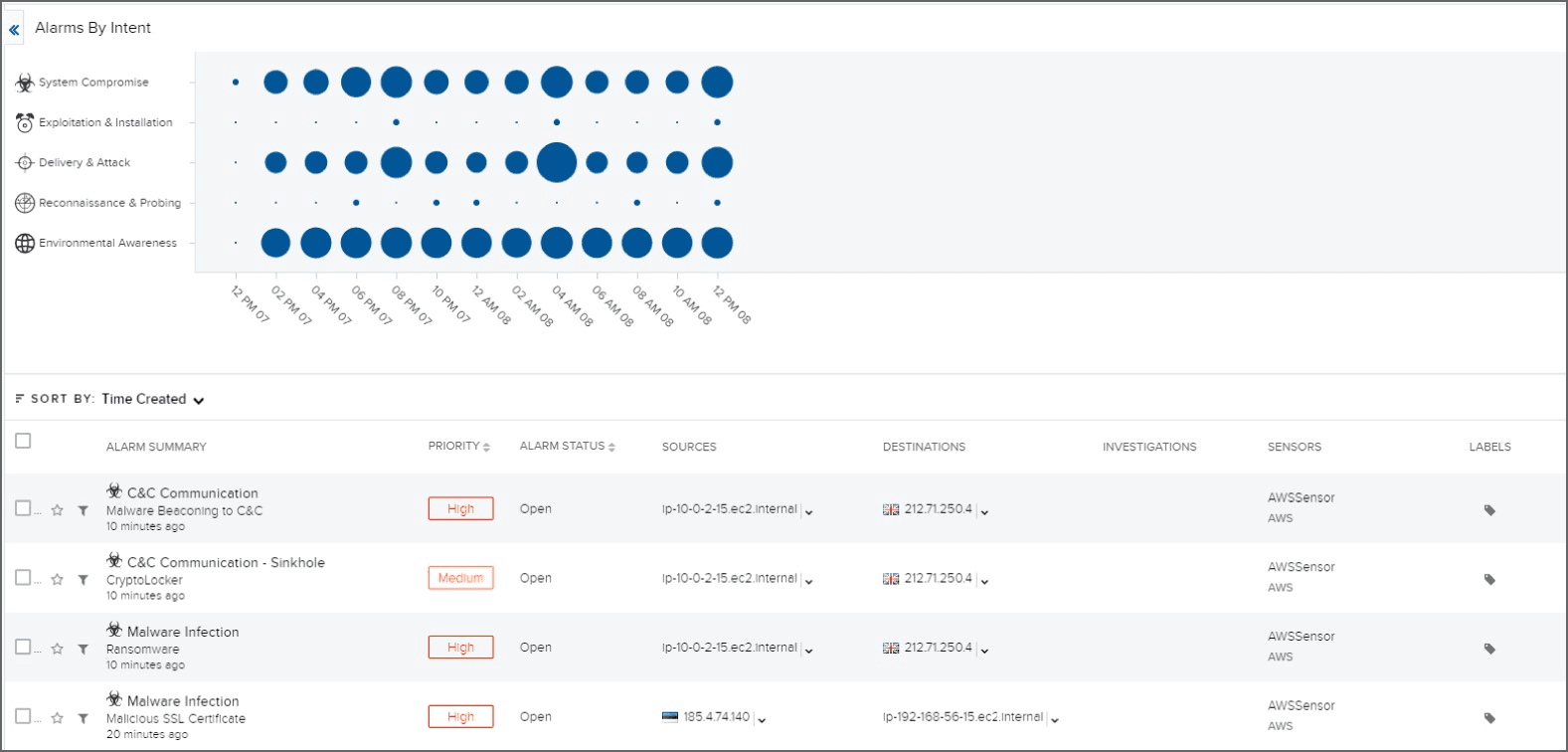
Task: Check the Malware Beaconing to C&C alarm checkbox
Action: [x=23, y=508]
